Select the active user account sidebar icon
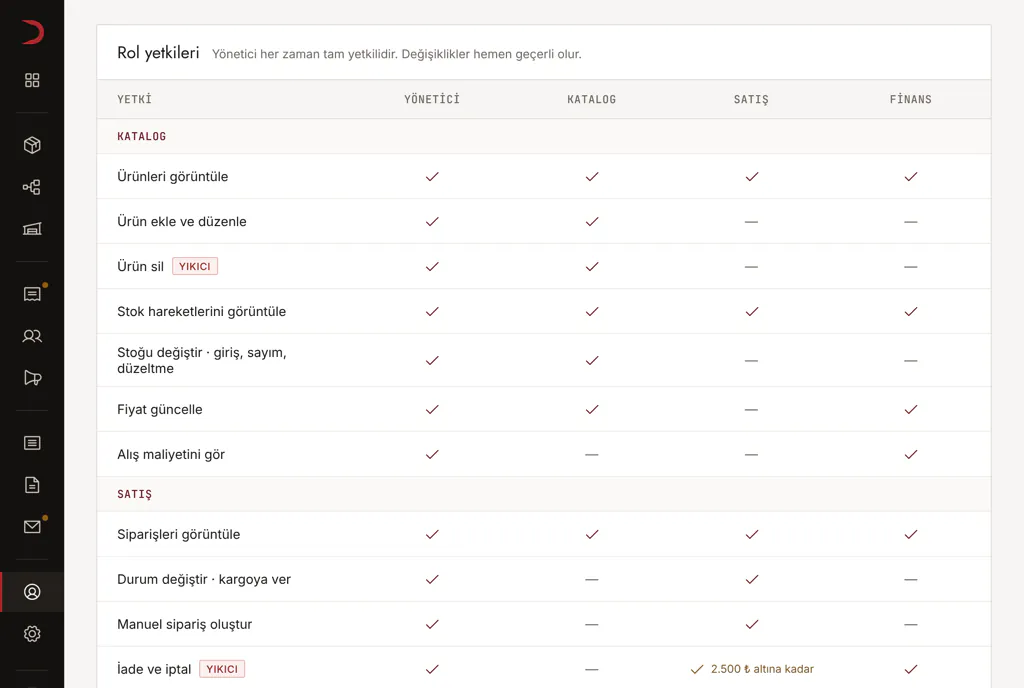The image size is (1024, 688). 32,592
